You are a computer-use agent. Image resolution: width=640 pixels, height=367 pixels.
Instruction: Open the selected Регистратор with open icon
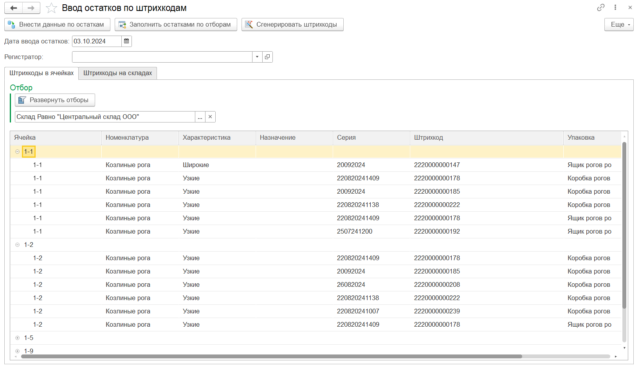click(x=267, y=57)
